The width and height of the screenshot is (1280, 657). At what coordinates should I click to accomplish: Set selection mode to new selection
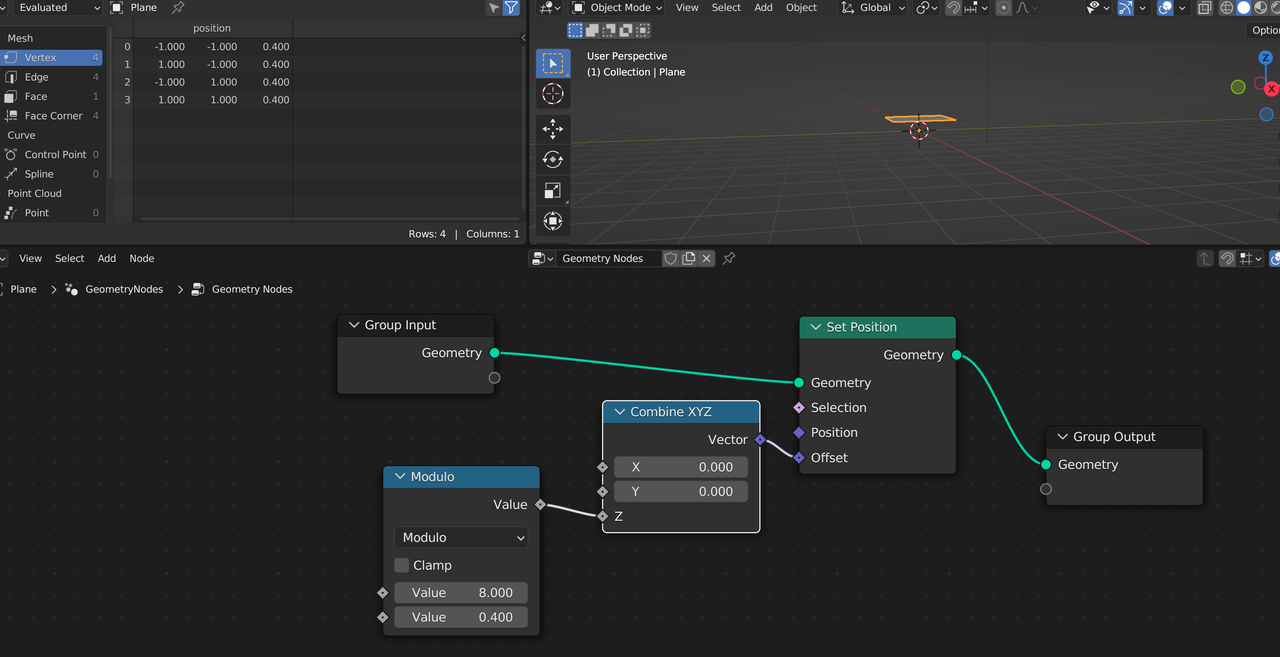pos(576,31)
